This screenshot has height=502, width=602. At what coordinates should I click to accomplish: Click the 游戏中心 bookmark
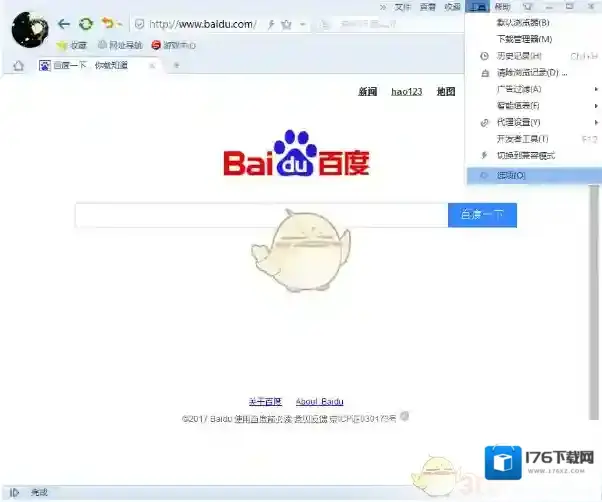pos(174,45)
